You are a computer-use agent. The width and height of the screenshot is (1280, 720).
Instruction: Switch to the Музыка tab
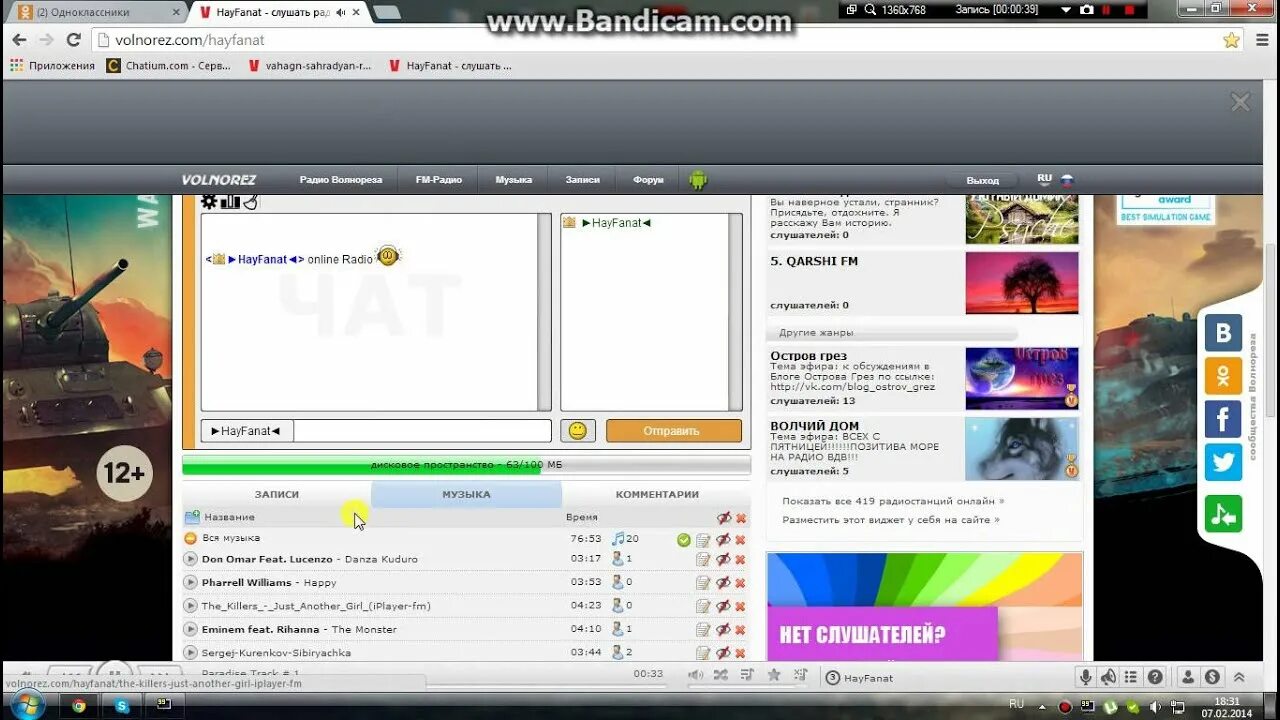[466, 494]
